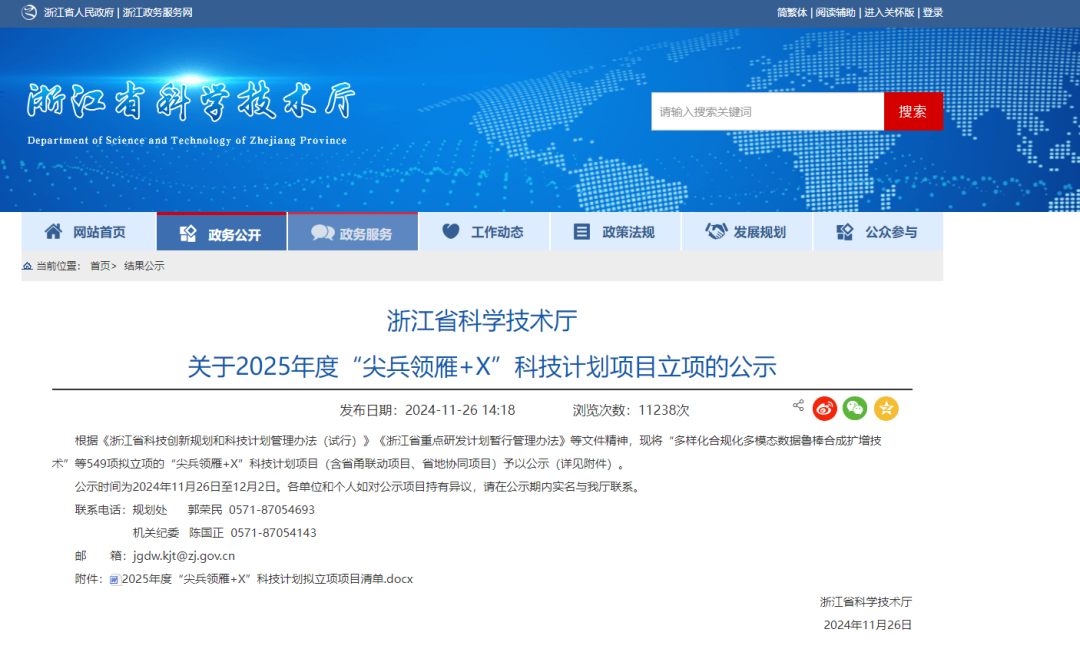The width and height of the screenshot is (1080, 659).
Task: Download 2025年度“尖兵领雁+X”科技计划拟立项项目清单.docx attachment
Action: tap(267, 579)
